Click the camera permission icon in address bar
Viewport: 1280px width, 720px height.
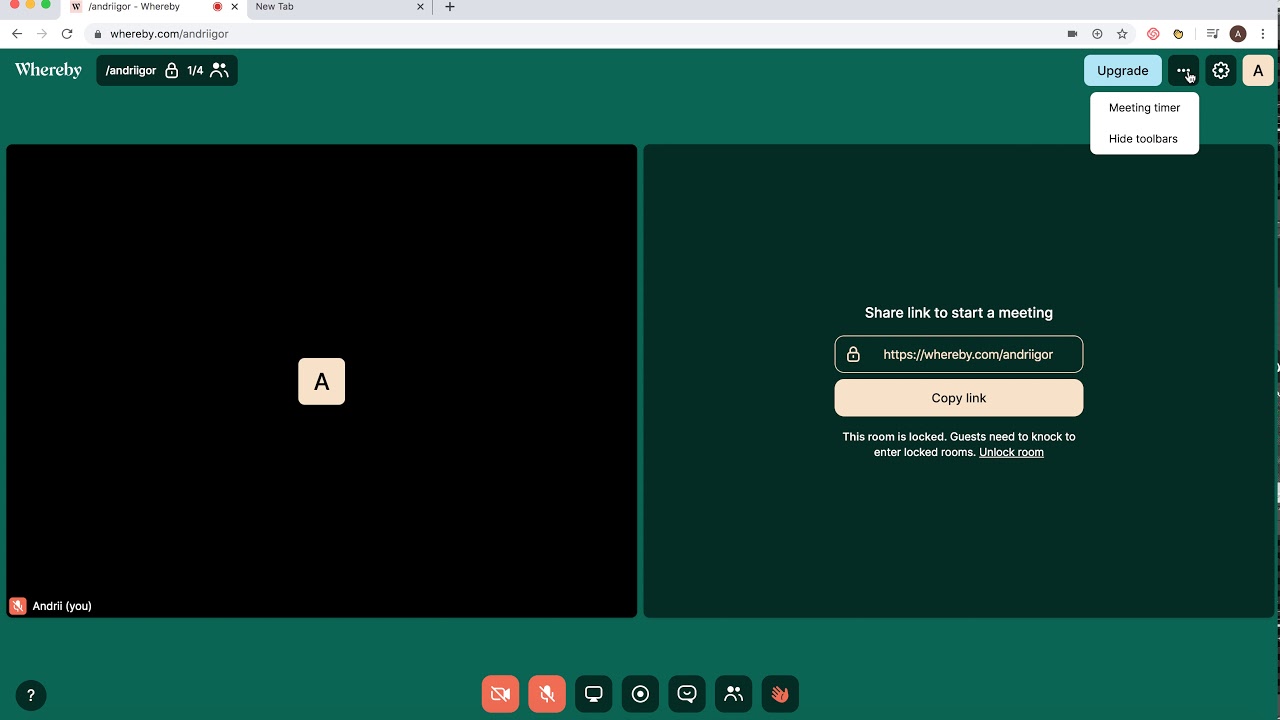coord(1072,34)
